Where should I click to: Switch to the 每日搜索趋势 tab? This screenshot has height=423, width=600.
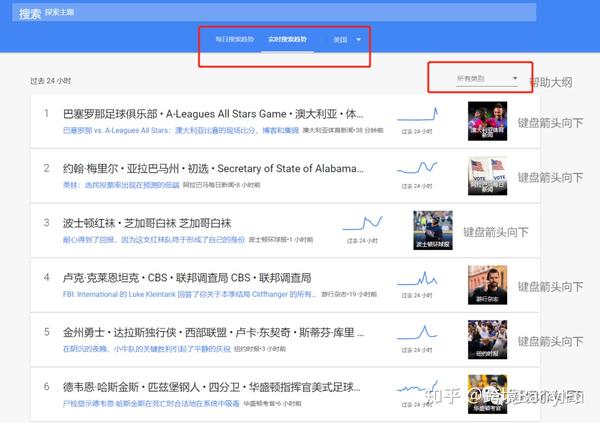point(235,39)
